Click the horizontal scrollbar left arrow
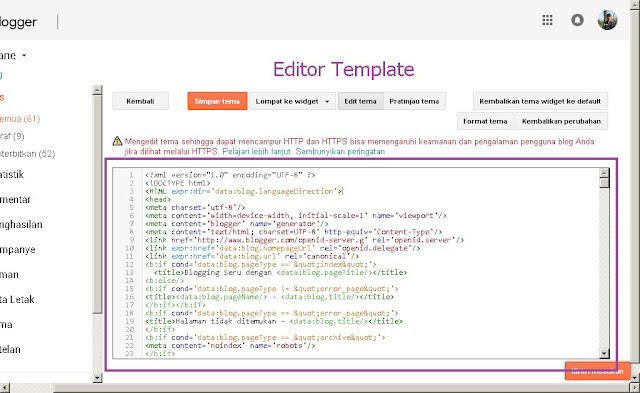640x393 pixels. (4, 388)
